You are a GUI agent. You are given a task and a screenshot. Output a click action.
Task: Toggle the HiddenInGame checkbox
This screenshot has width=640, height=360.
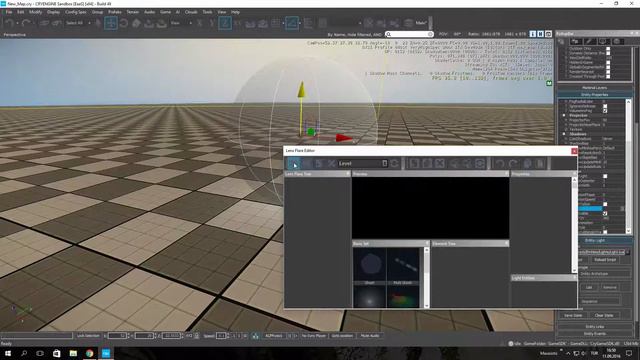click(608, 62)
